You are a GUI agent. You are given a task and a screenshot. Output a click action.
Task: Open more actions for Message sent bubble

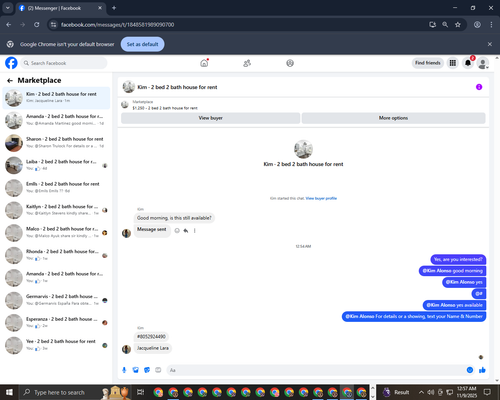(x=195, y=230)
